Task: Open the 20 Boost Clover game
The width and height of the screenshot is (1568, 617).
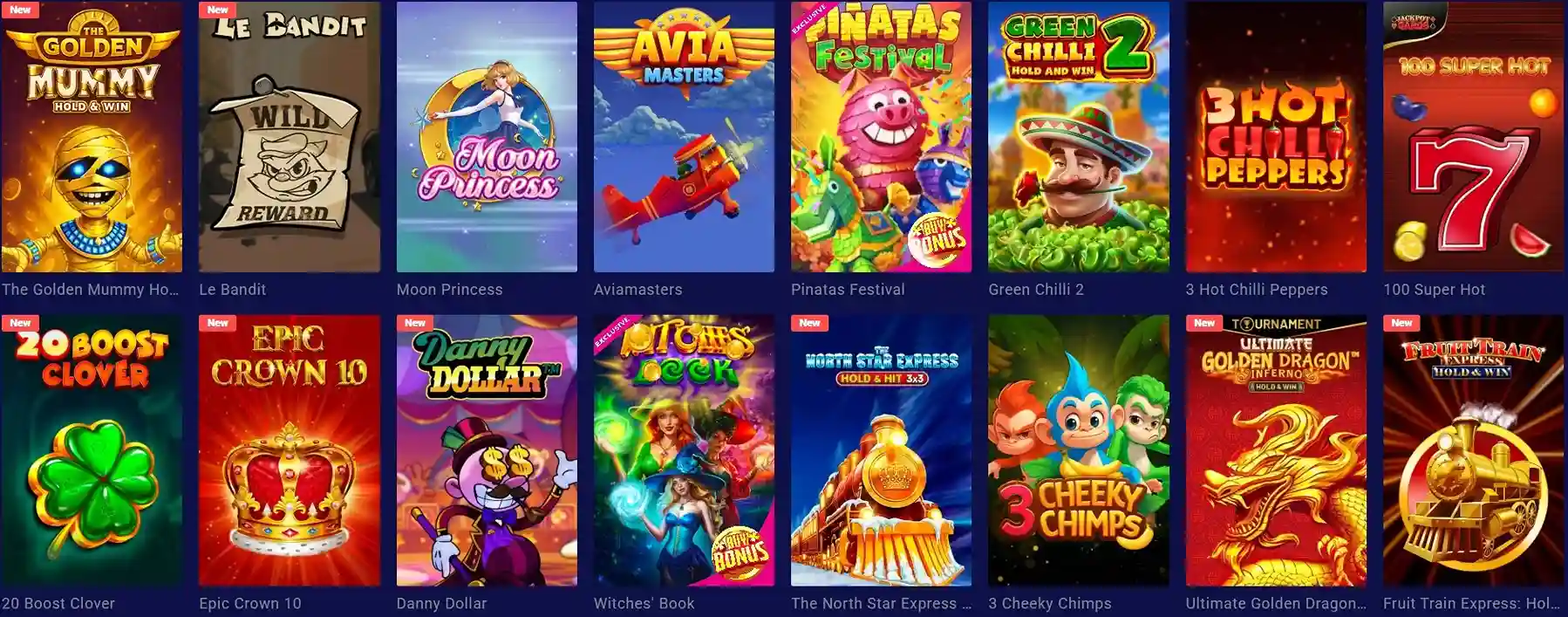Action: (92, 450)
